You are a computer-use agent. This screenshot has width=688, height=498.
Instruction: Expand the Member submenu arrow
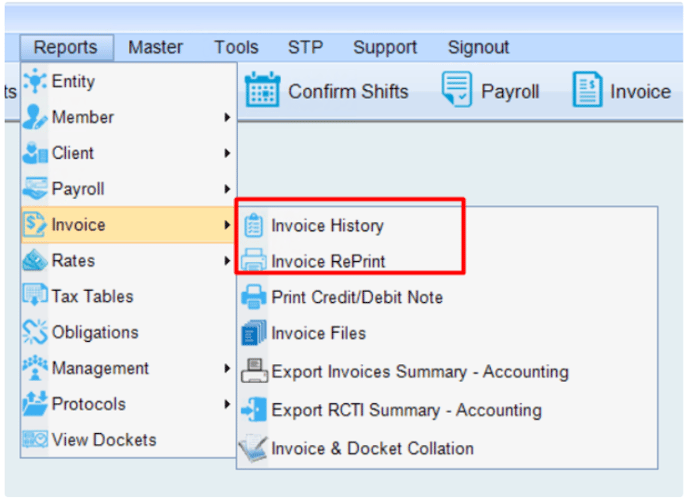[x=227, y=117]
